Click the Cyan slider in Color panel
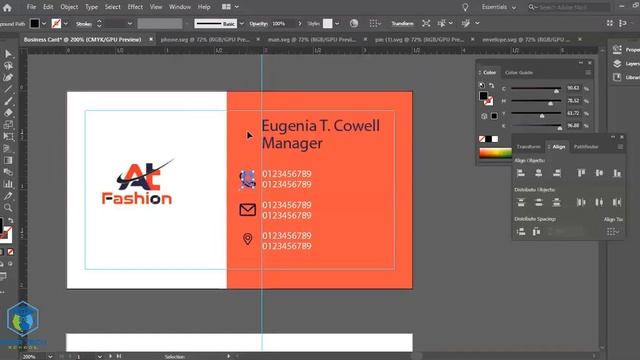Image resolution: width=640 pixels, height=360 pixels. (536, 89)
